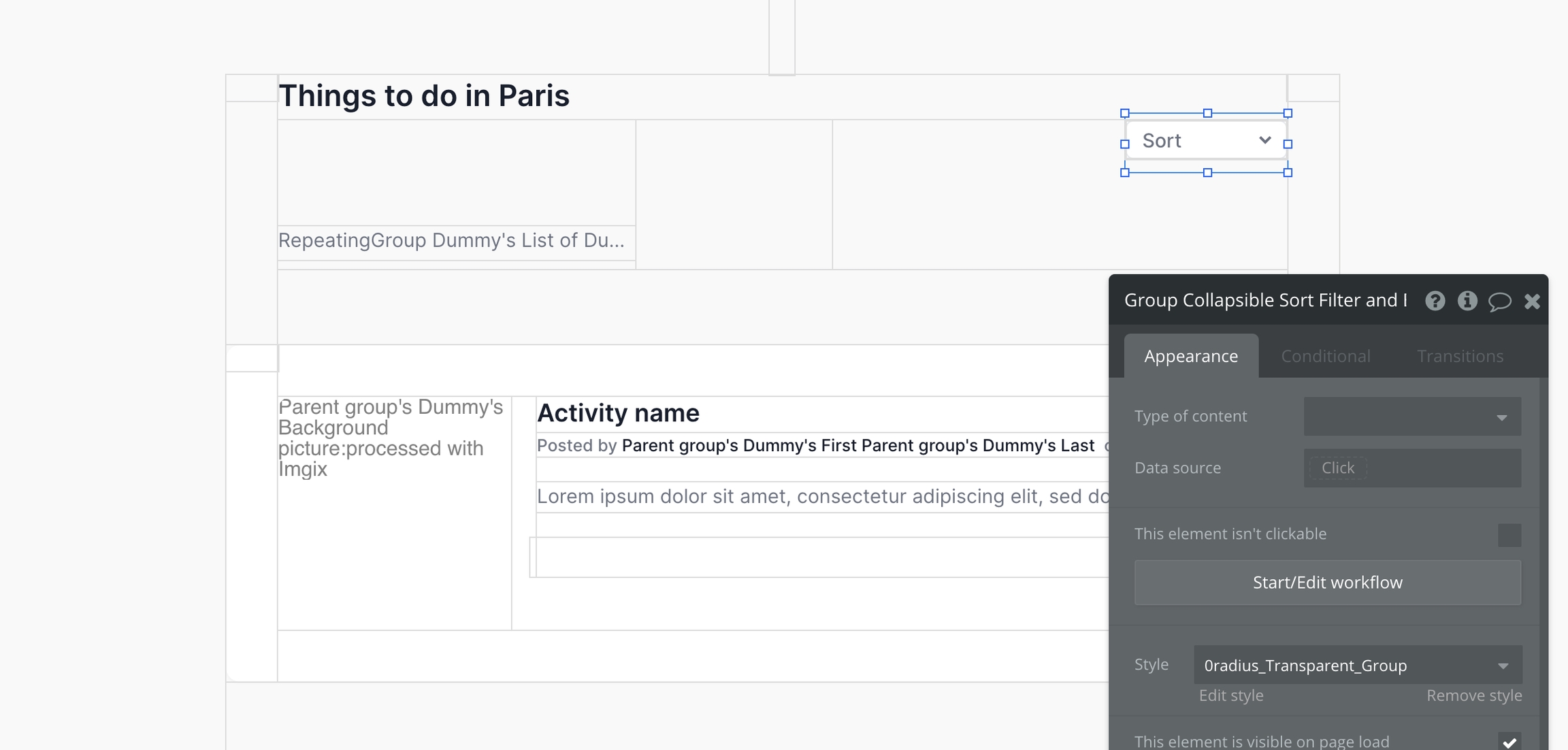Click the comment bubble icon
The height and width of the screenshot is (750, 1568).
point(1499,301)
